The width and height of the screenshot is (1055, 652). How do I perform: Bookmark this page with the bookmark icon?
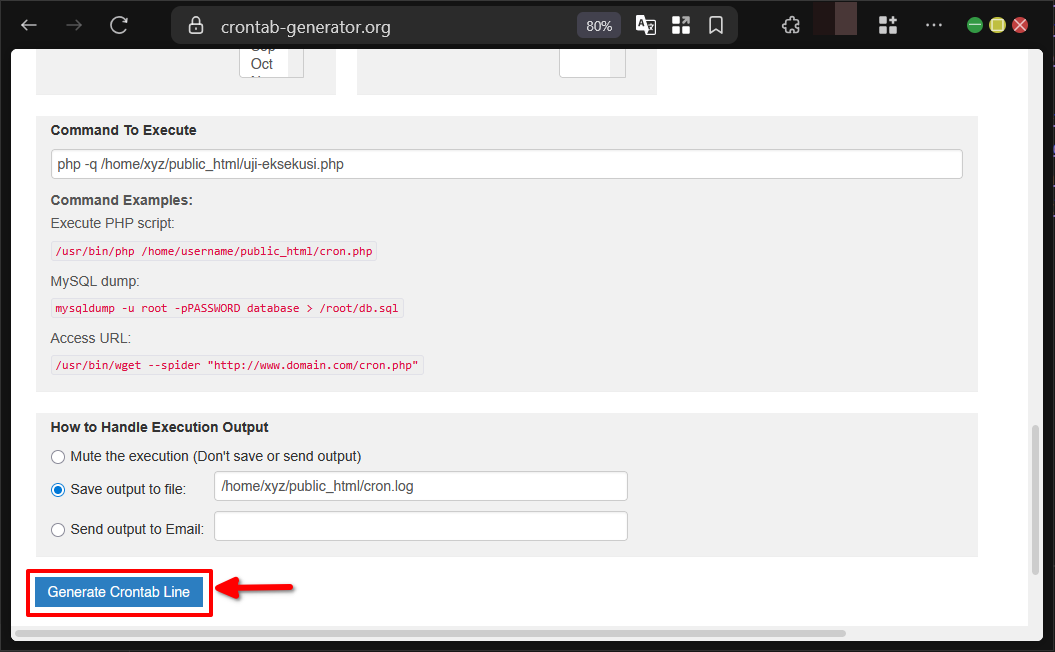[x=716, y=26]
